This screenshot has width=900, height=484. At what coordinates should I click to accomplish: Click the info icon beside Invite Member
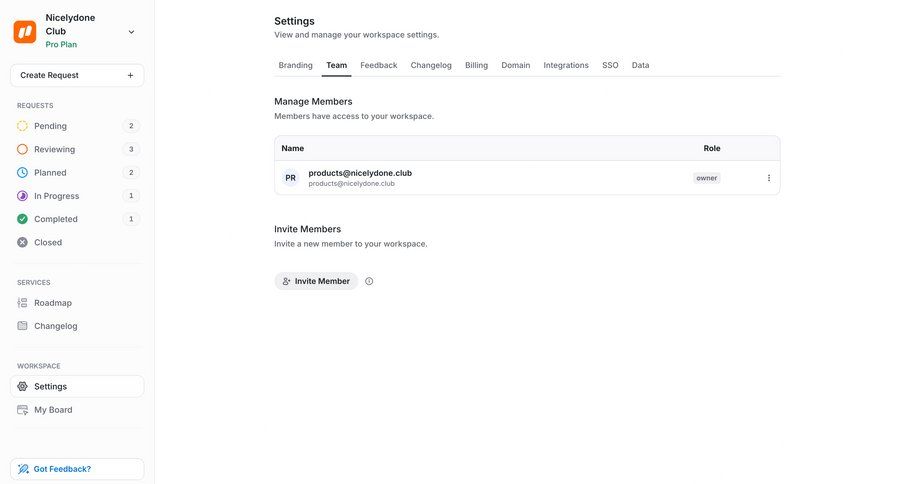(369, 281)
